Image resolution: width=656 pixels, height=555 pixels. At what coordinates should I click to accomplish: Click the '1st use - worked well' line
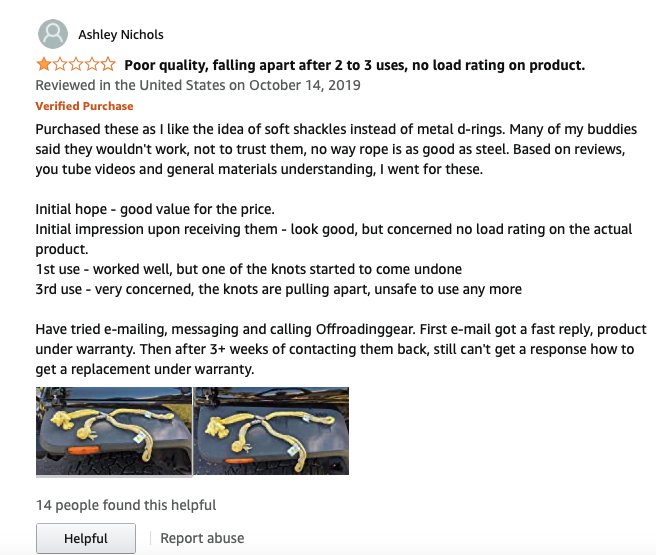pos(249,269)
